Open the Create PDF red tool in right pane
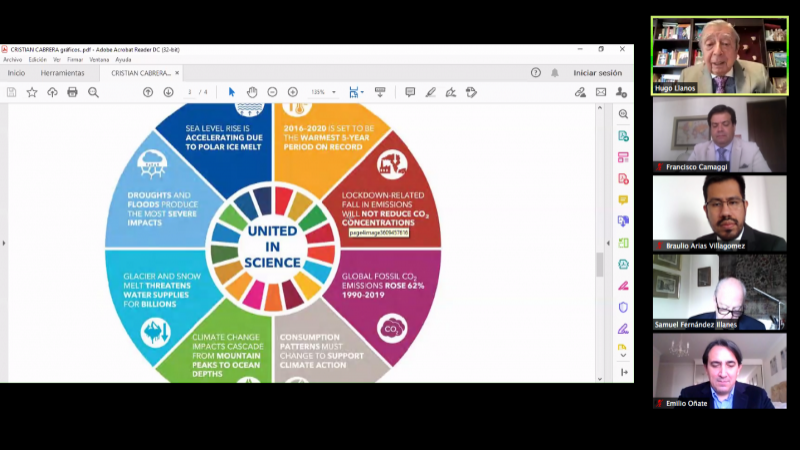The image size is (800, 450). click(x=623, y=179)
